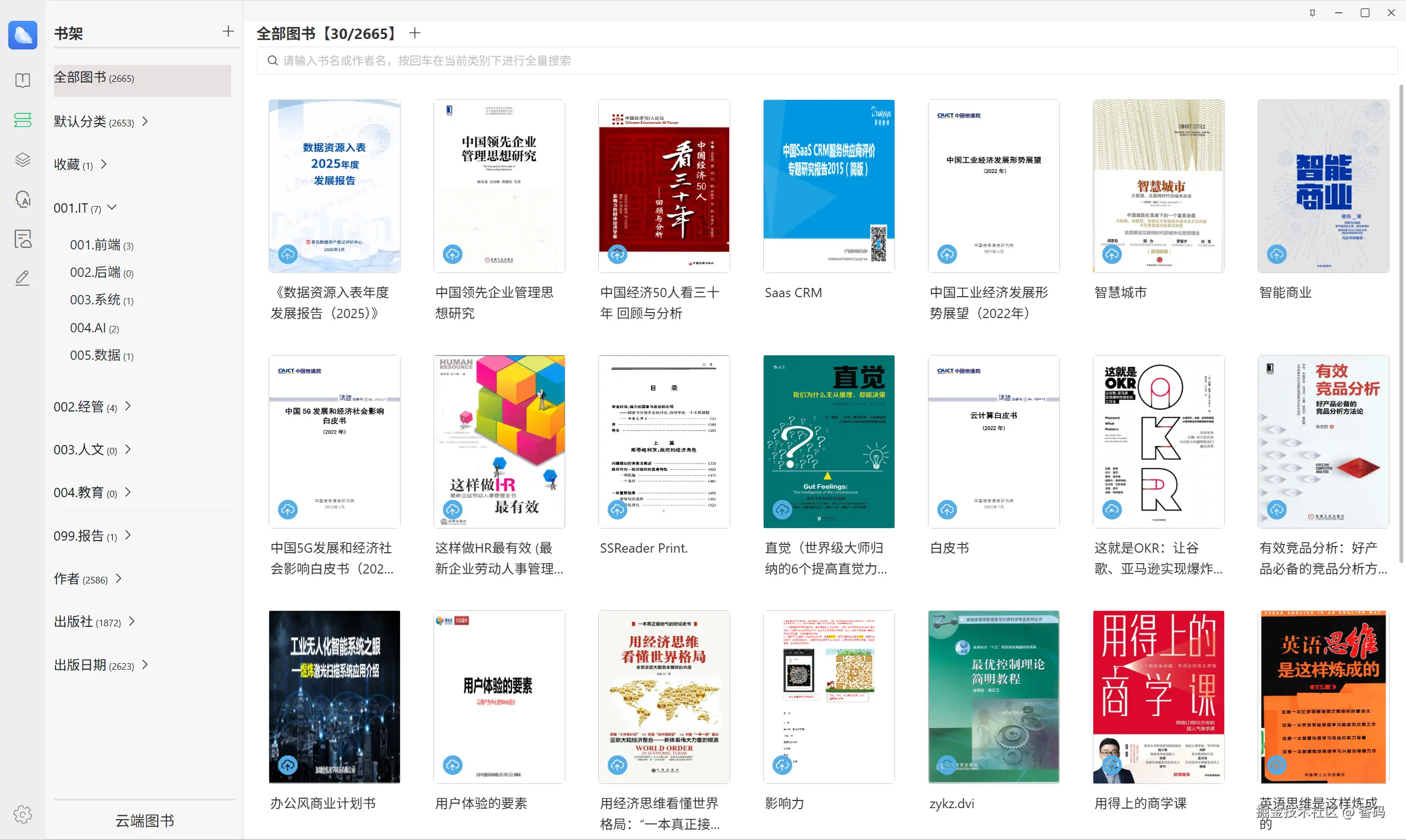1406x840 pixels.
Task: Open the notes document sidebar icon
Action: click(23, 239)
